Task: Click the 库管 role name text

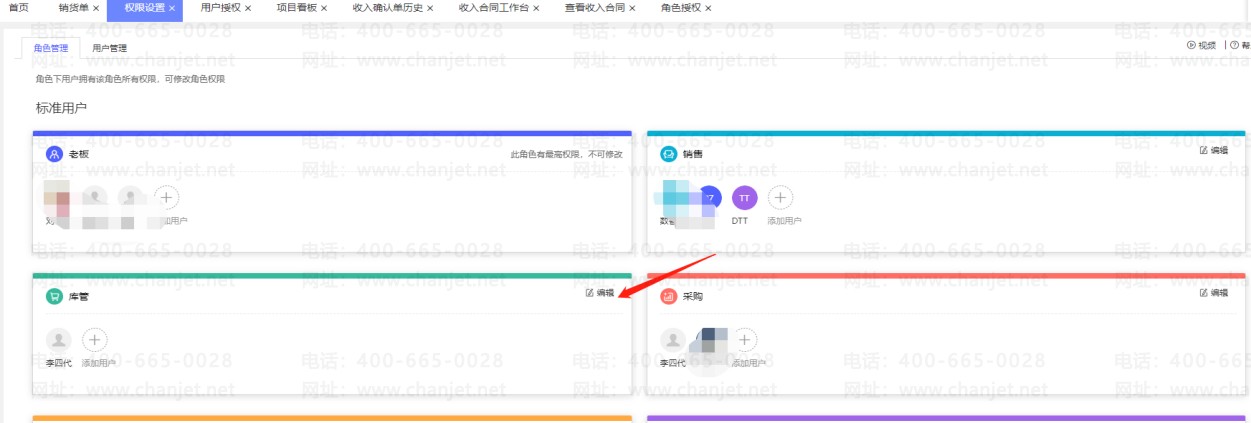Action: click(79, 297)
